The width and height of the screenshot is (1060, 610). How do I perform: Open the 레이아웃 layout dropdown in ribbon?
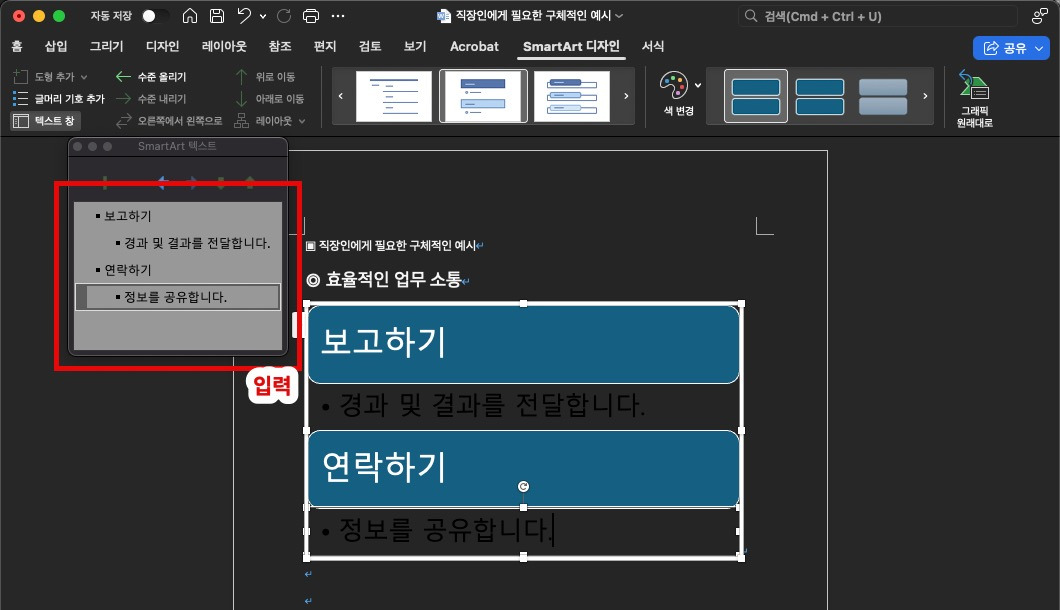(x=270, y=120)
